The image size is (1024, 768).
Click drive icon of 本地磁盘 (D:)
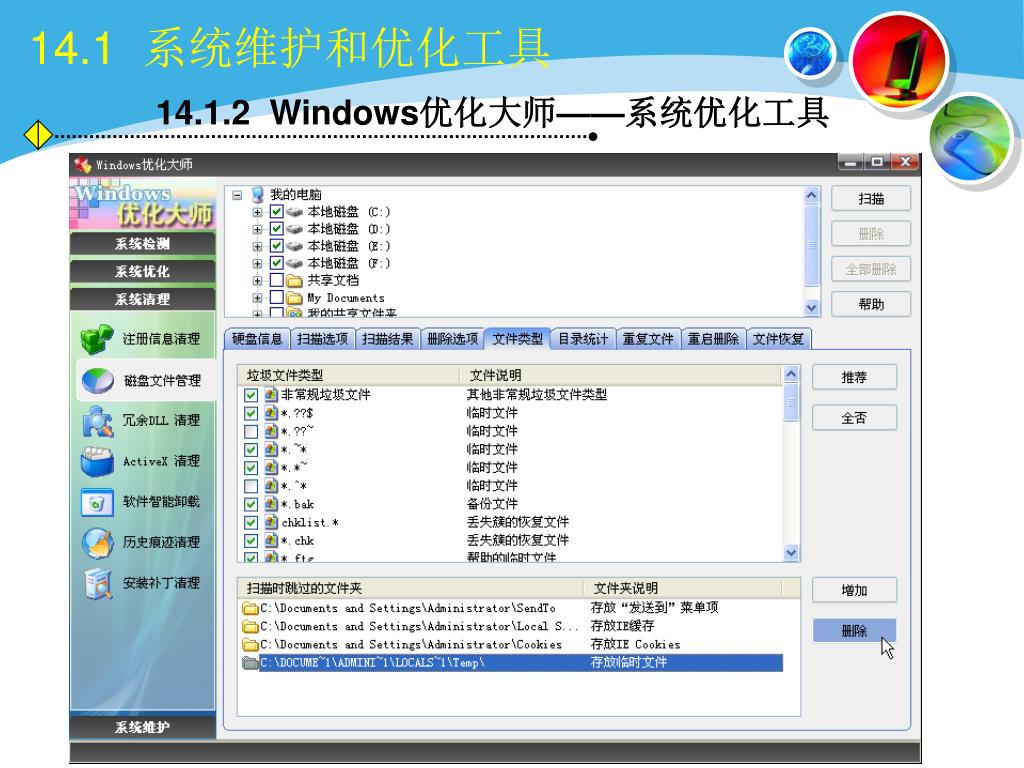[295, 229]
